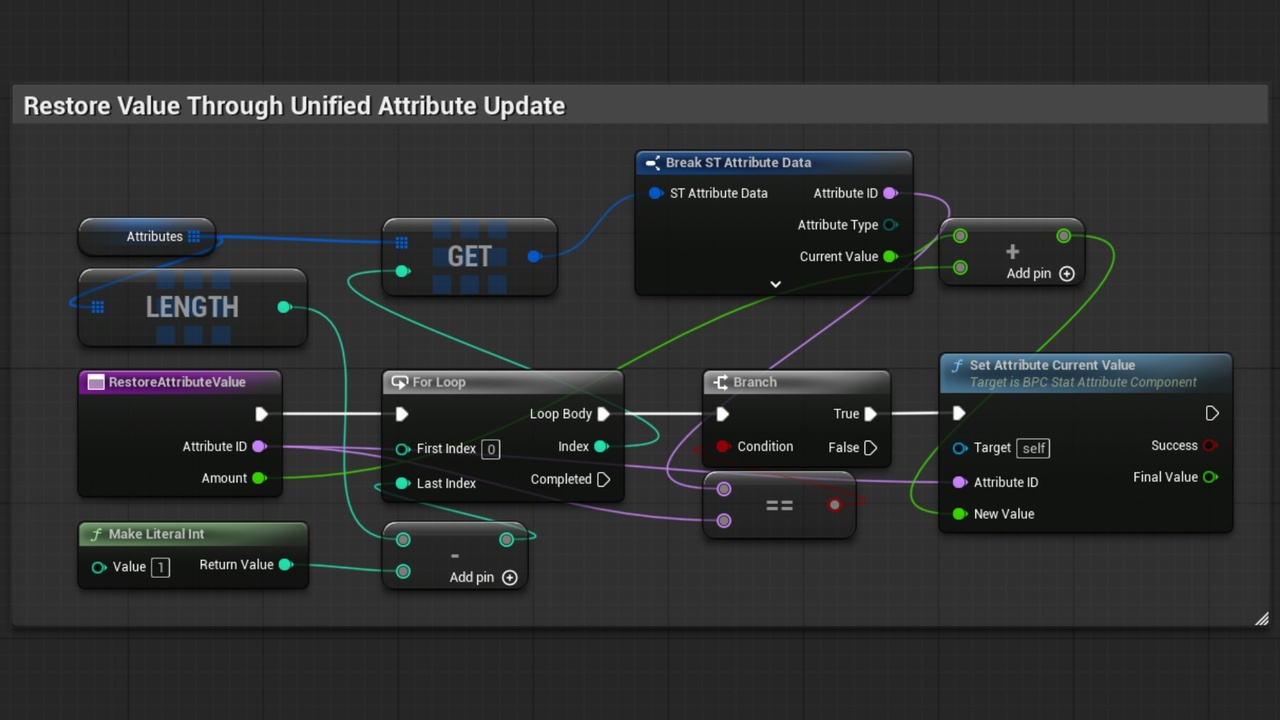Click the Target input pin

pyautogui.click(x=960, y=448)
